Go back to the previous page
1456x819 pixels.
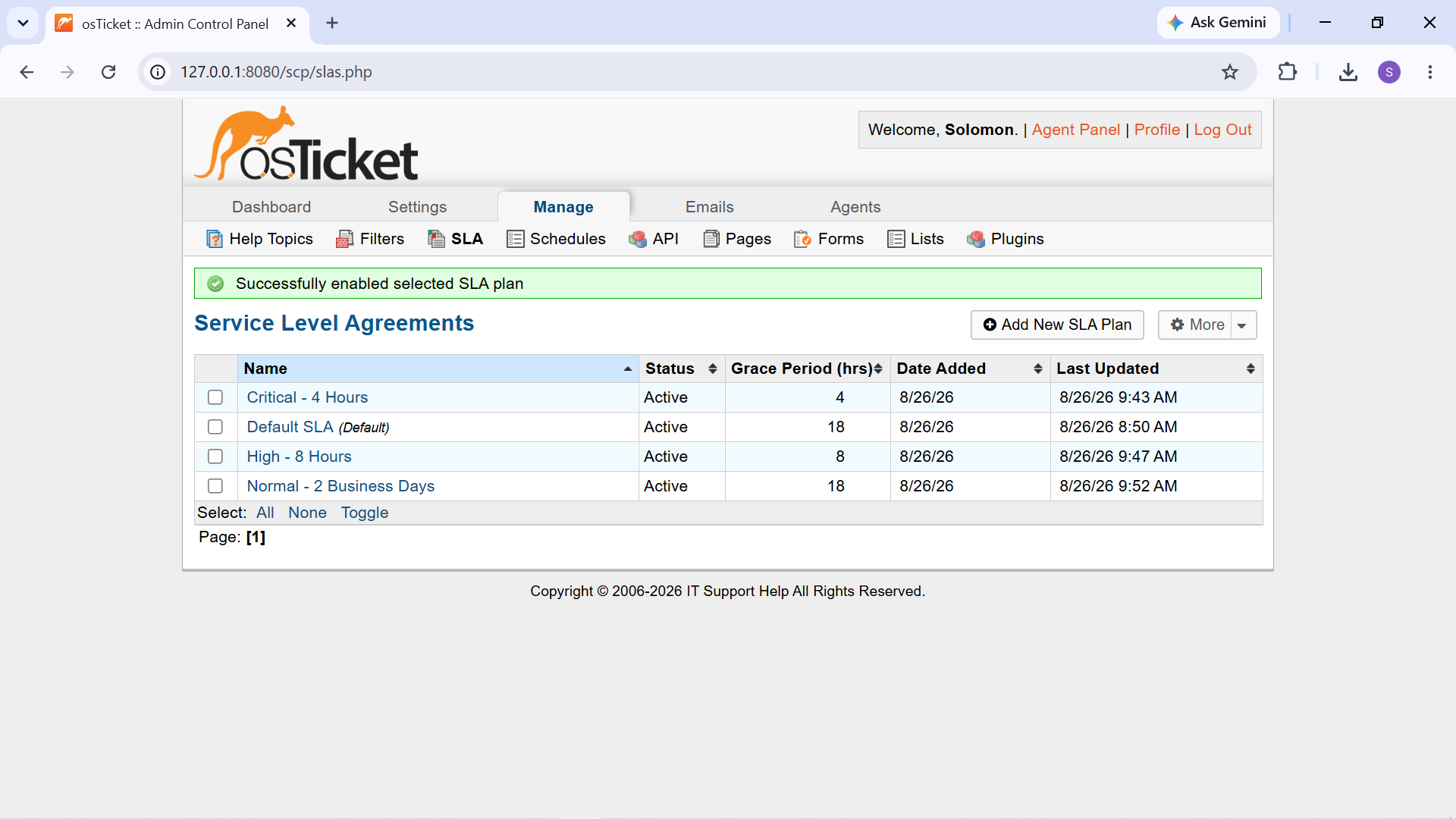pyautogui.click(x=27, y=72)
